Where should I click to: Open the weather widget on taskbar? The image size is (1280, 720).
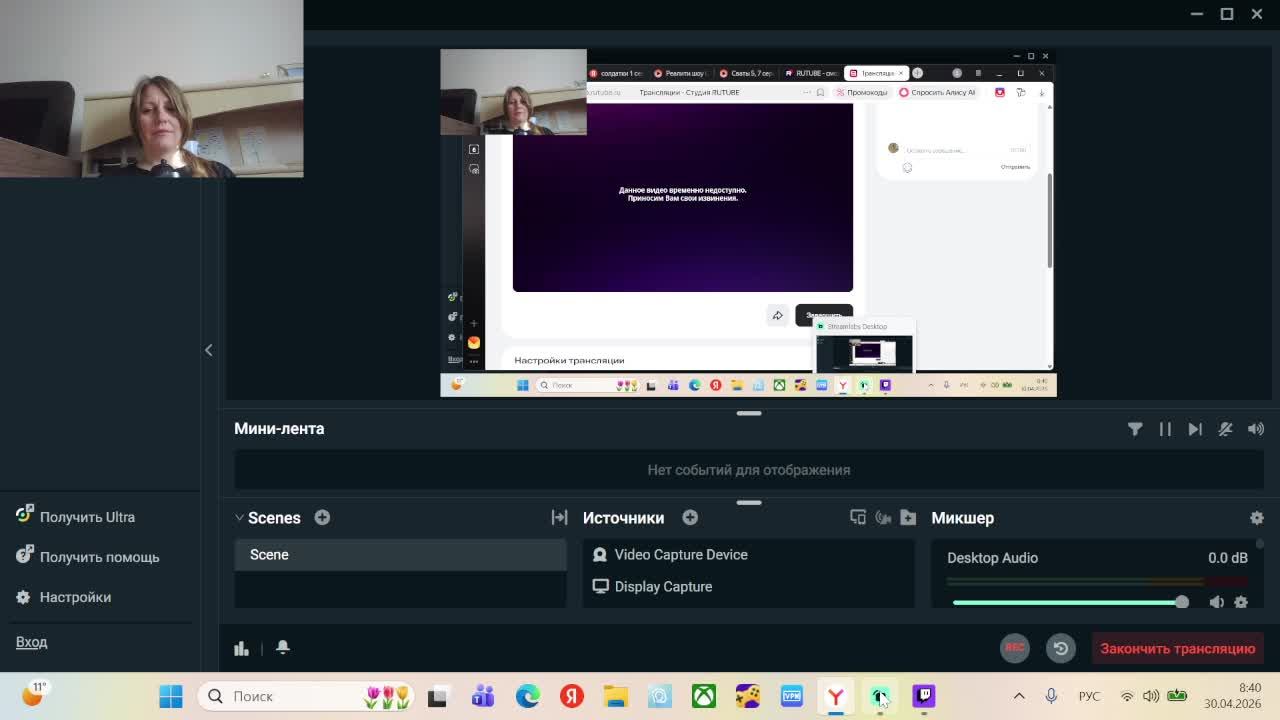click(x=34, y=693)
